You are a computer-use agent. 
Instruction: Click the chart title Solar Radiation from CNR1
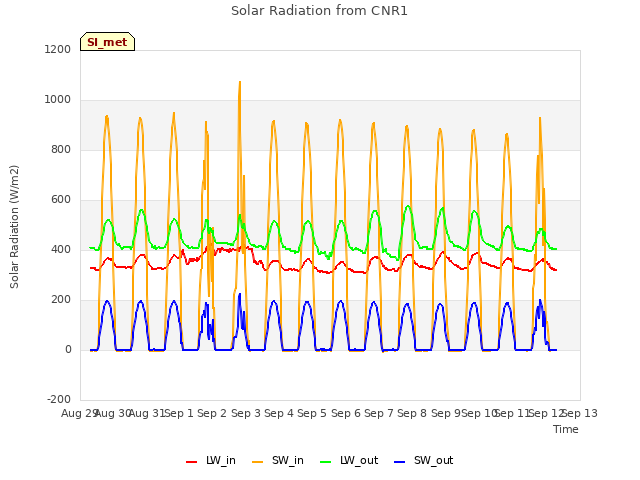pyautogui.click(x=319, y=11)
